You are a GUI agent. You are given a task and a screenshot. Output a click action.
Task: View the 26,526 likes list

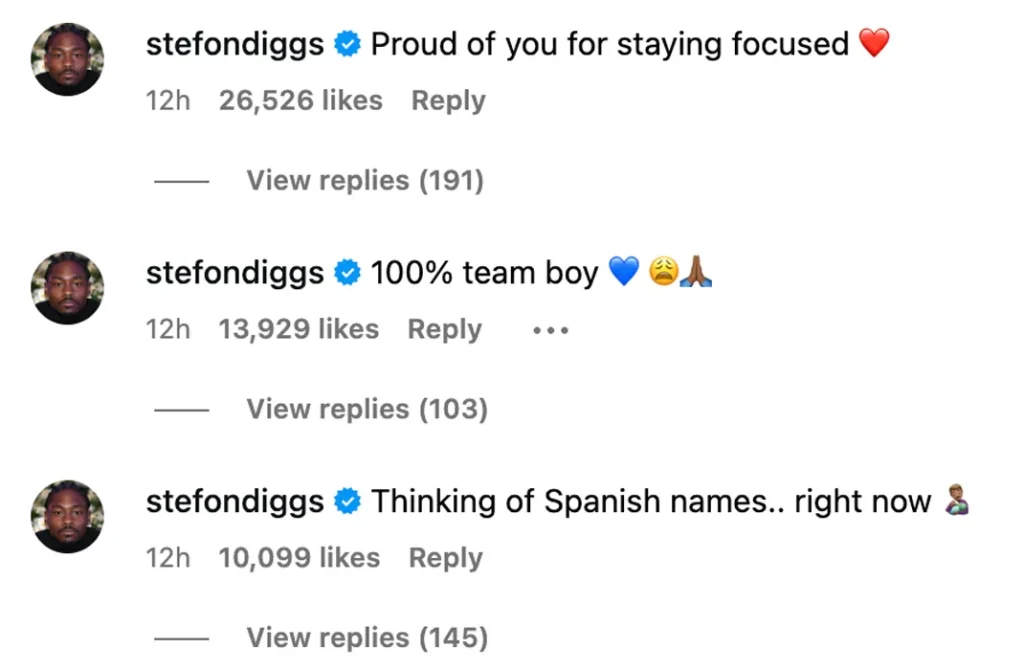pyautogui.click(x=300, y=101)
